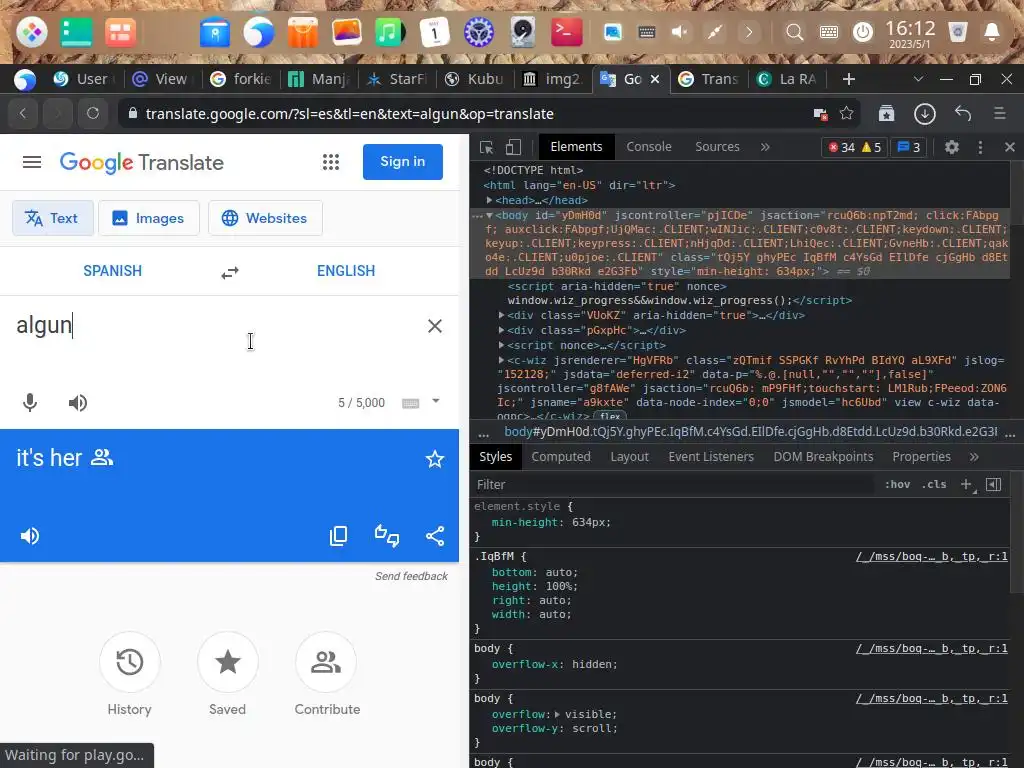
Task: Show more Styles sidebar tabs chevron
Action: coord(974,457)
